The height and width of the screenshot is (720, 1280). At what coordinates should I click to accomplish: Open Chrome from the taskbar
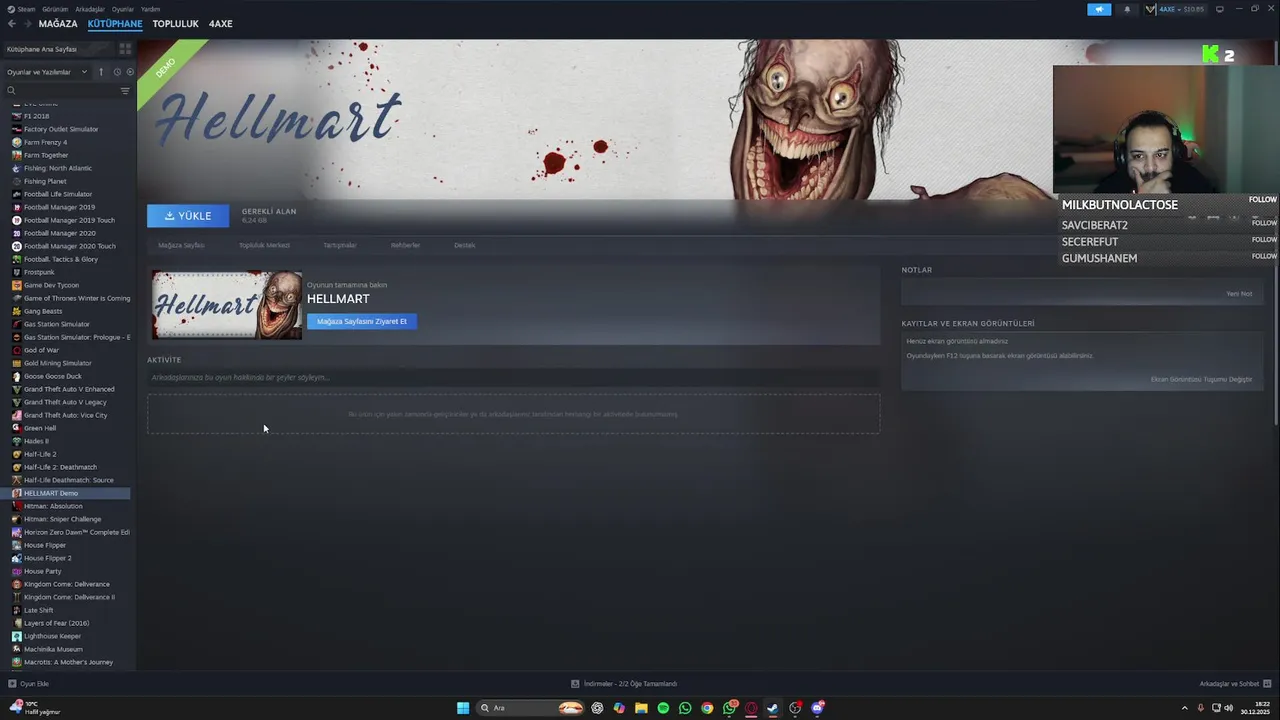pyautogui.click(x=707, y=708)
